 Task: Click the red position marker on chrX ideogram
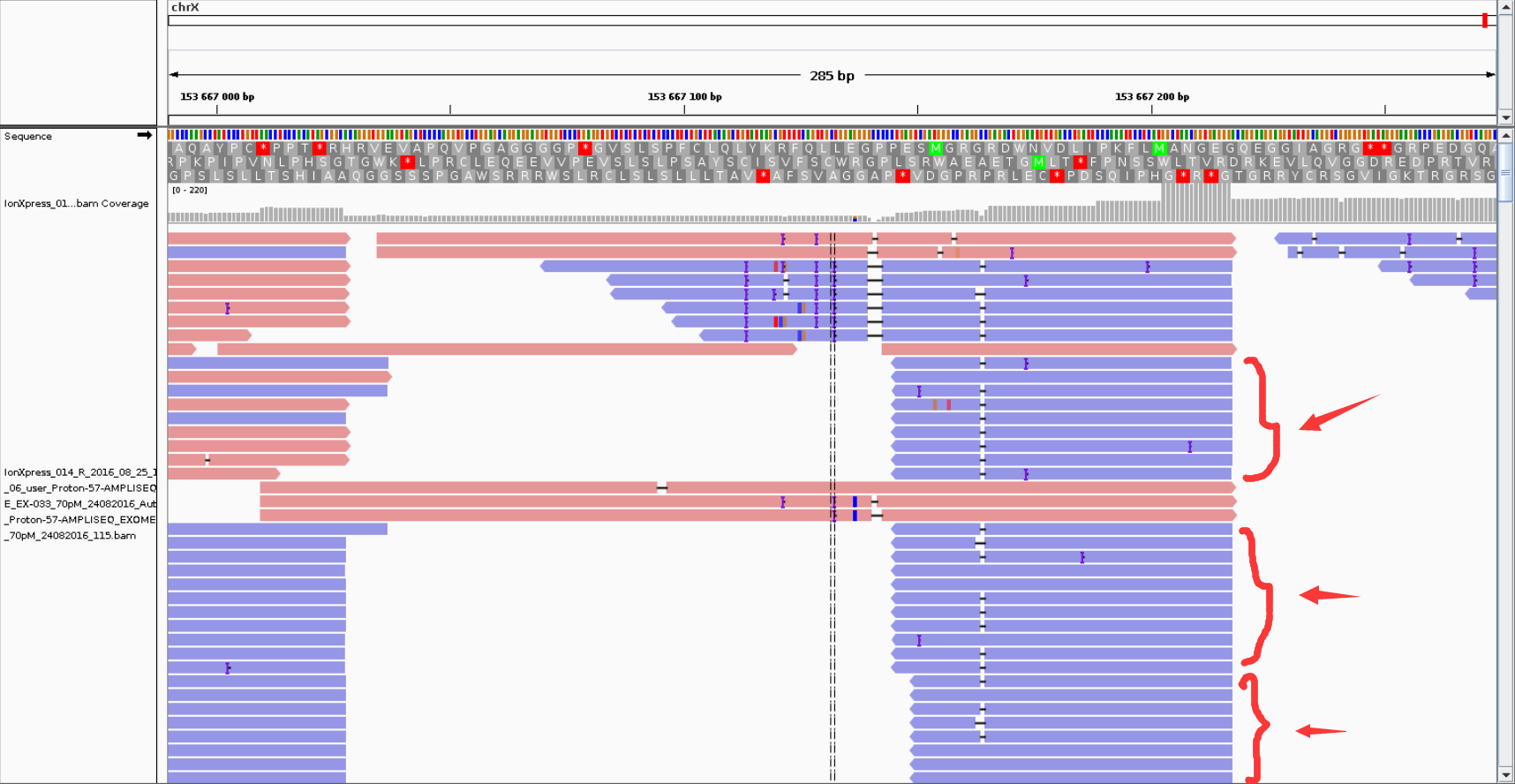(1485, 20)
